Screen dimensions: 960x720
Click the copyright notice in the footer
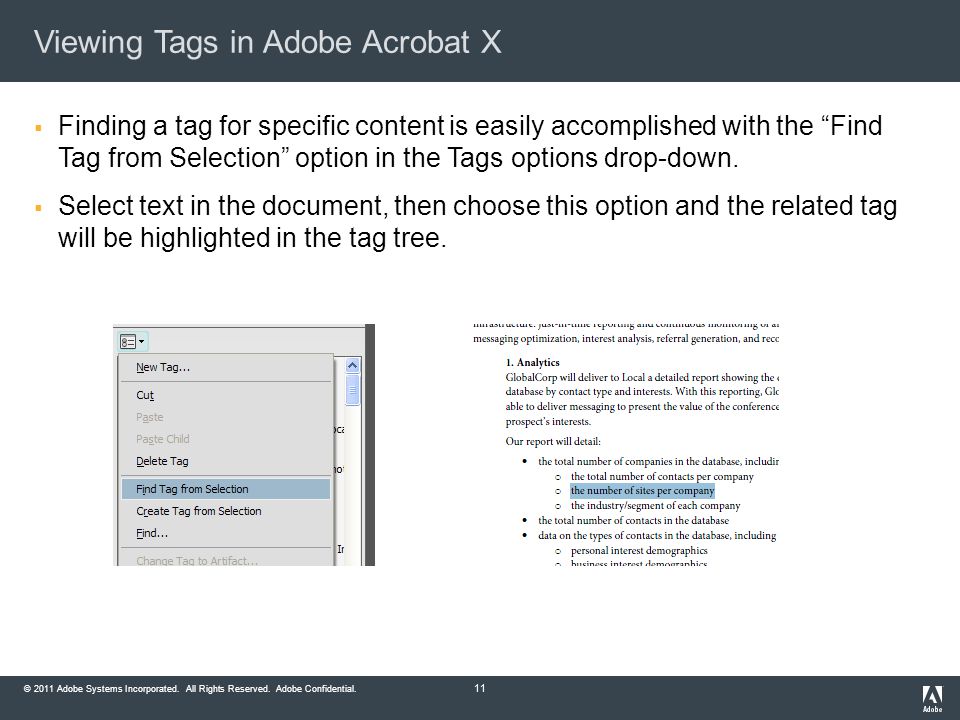[x=190, y=689]
